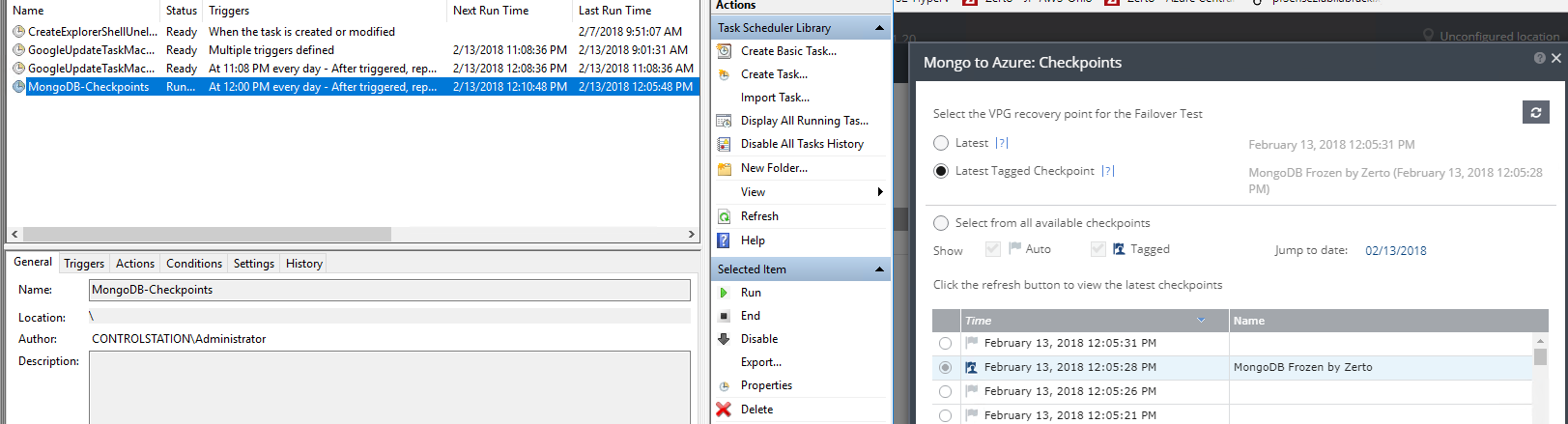1568x424 pixels.
Task: Click the Create Task icon
Action: pos(724,74)
